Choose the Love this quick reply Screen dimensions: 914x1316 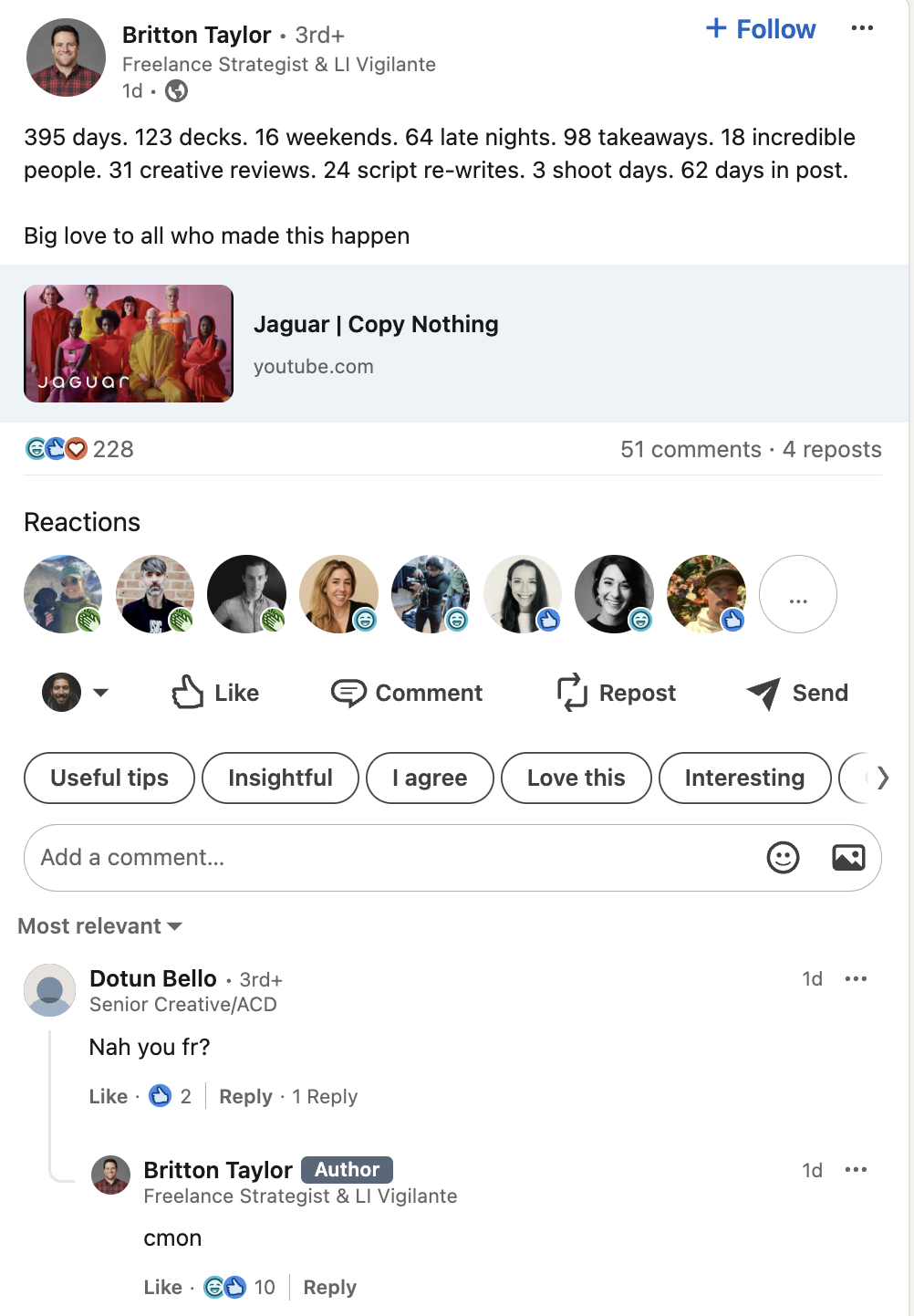pyautogui.click(x=576, y=778)
